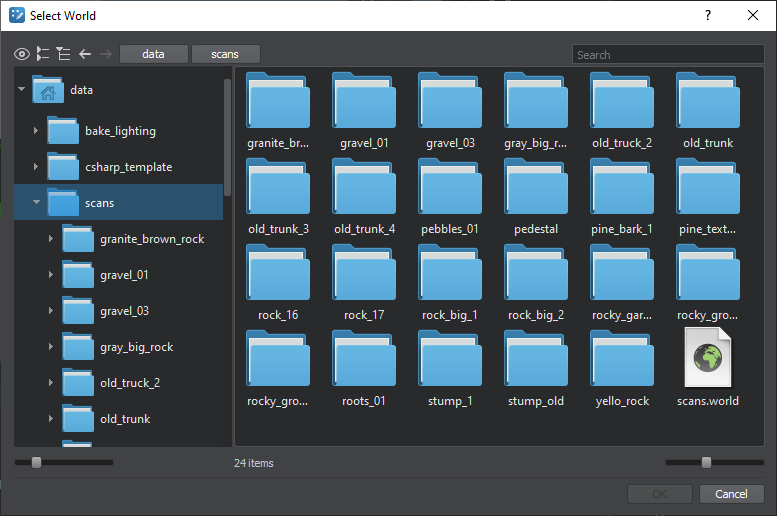Adjust the right icon size slider

click(x=706, y=462)
